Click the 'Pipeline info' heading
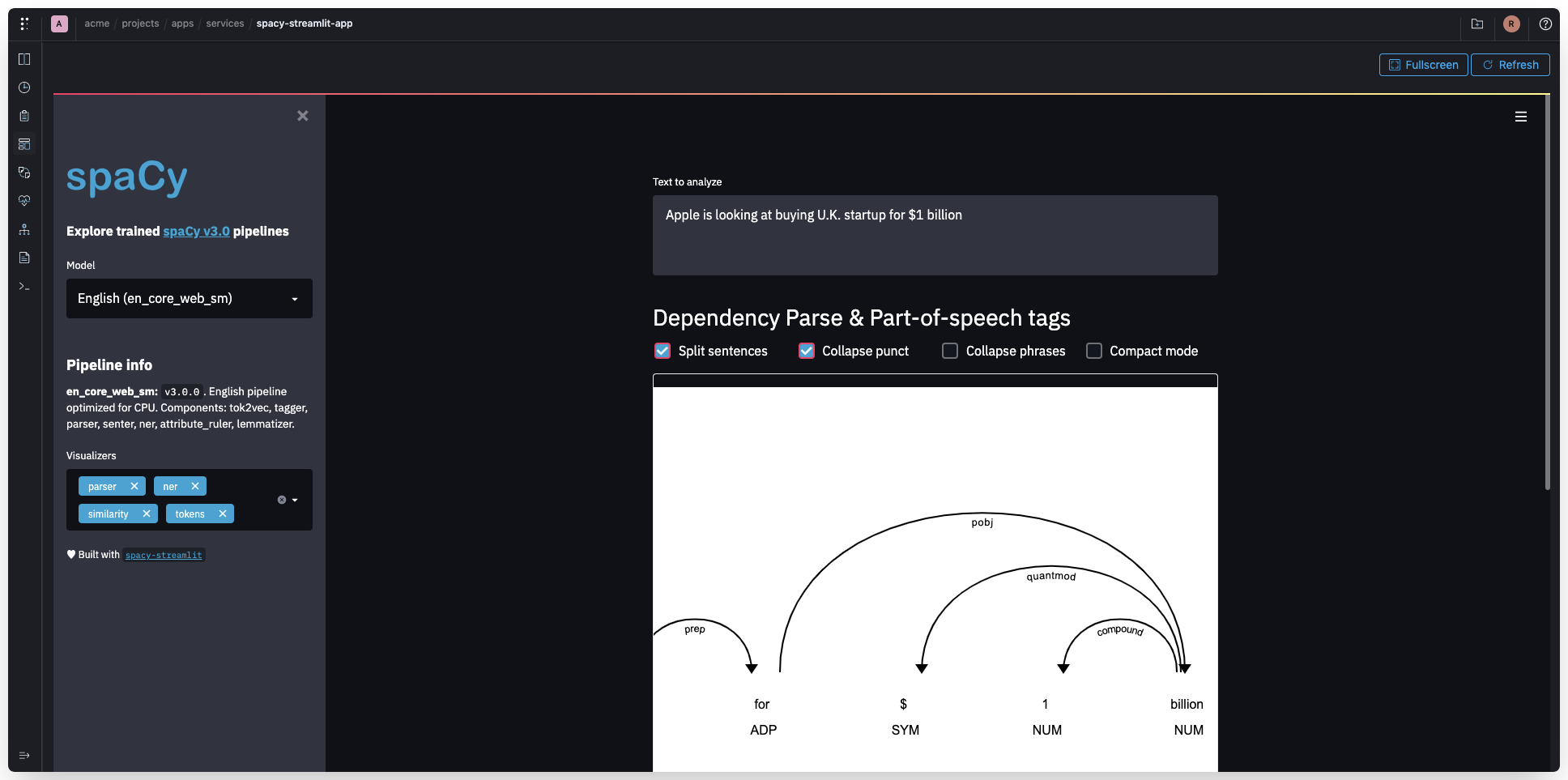The width and height of the screenshot is (1568, 780). (x=109, y=364)
